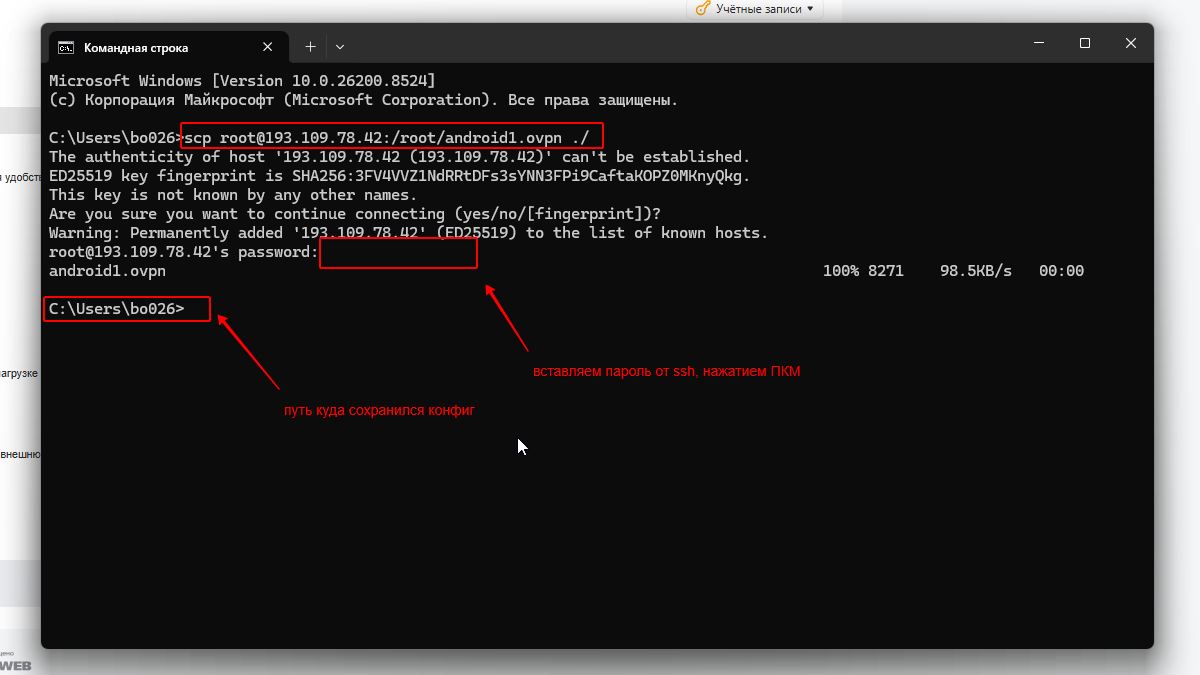Click the '100% 8271' transfer progress value
This screenshot has height=675, width=1200.
pyautogui.click(x=863, y=271)
